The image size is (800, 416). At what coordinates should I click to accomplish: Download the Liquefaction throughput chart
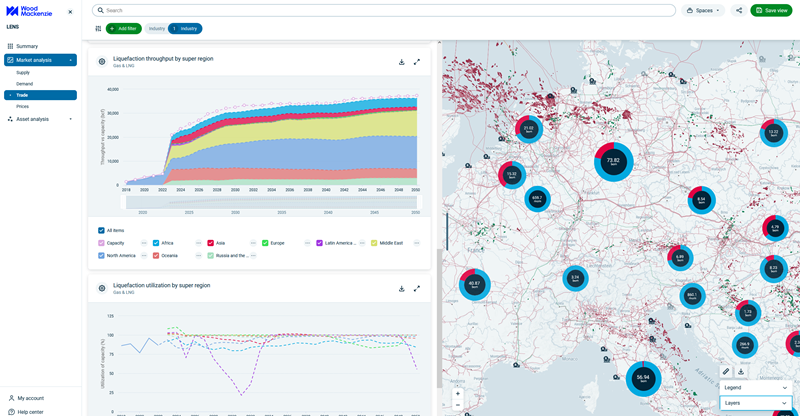(402, 62)
